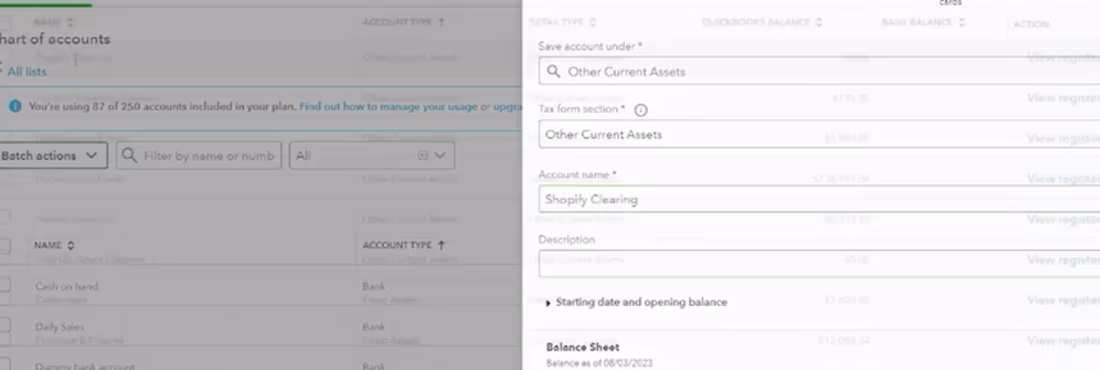Select the Daily Sales account name
Screen dimensions: 1100x370
[60, 326]
